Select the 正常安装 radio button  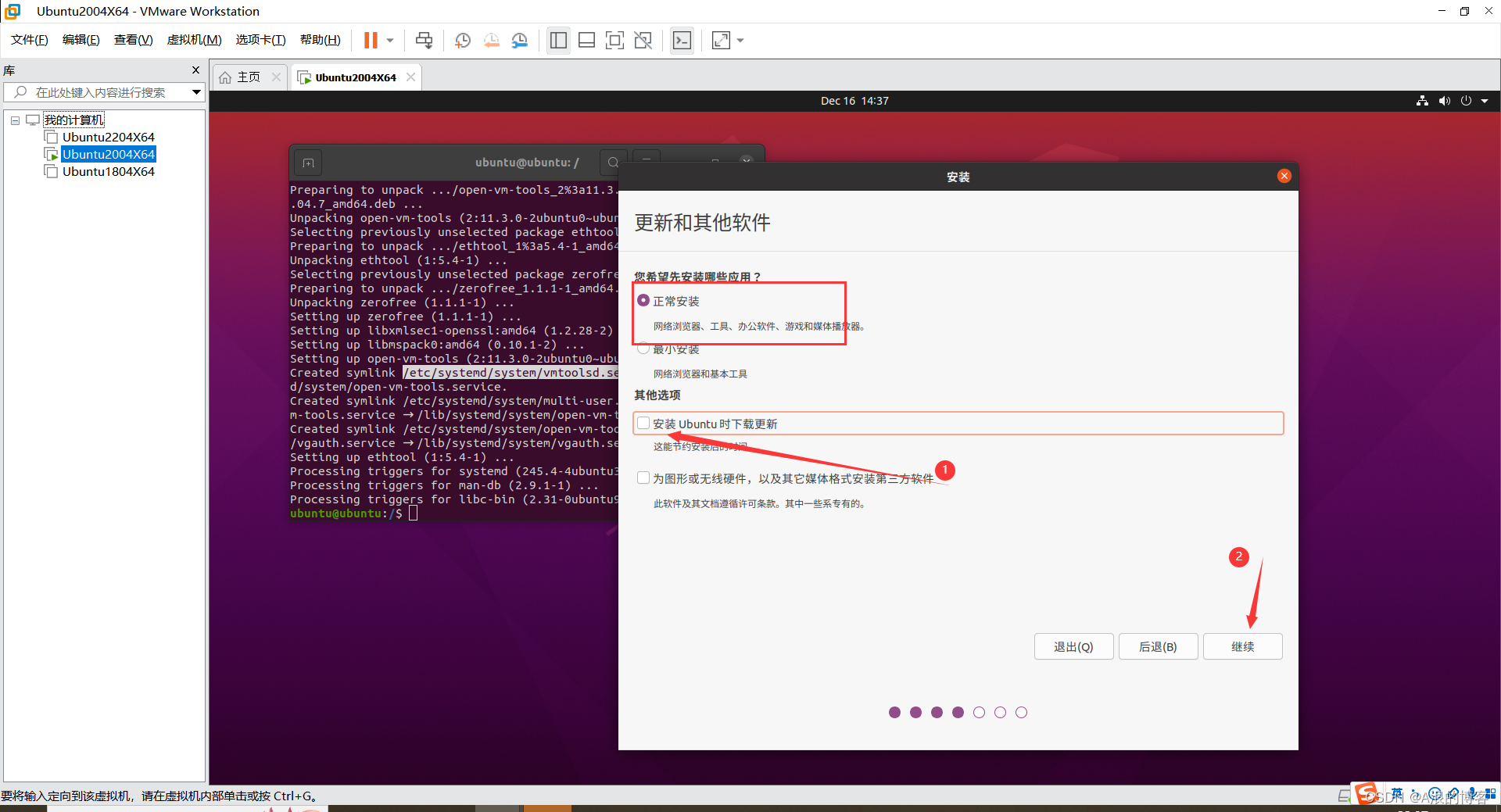click(x=643, y=300)
